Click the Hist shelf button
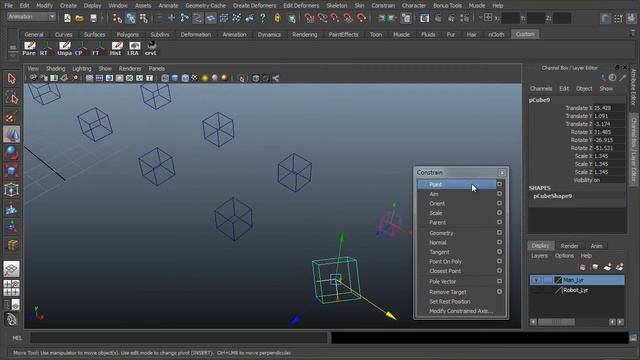 tap(116, 48)
